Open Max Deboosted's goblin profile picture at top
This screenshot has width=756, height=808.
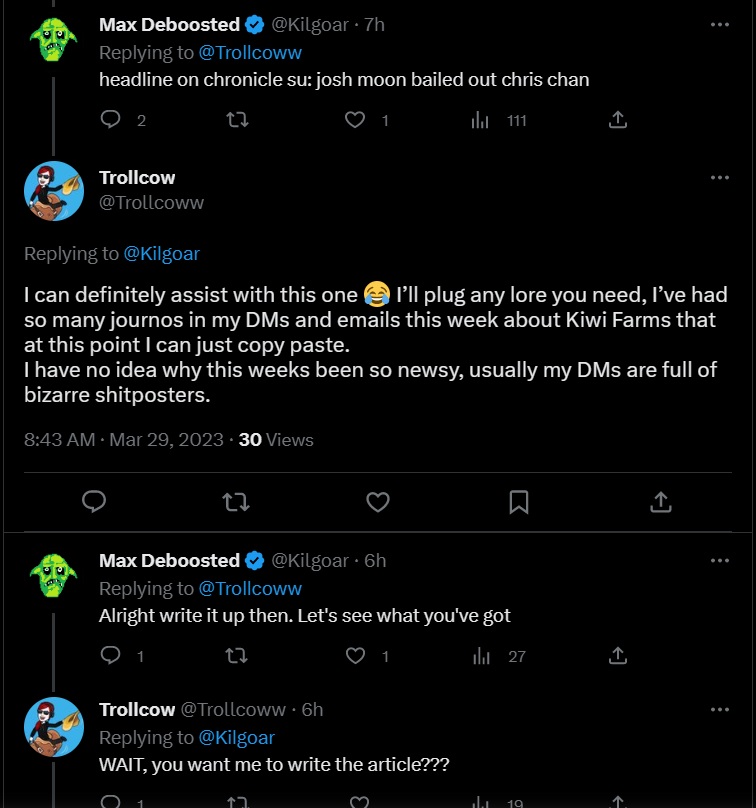54,38
